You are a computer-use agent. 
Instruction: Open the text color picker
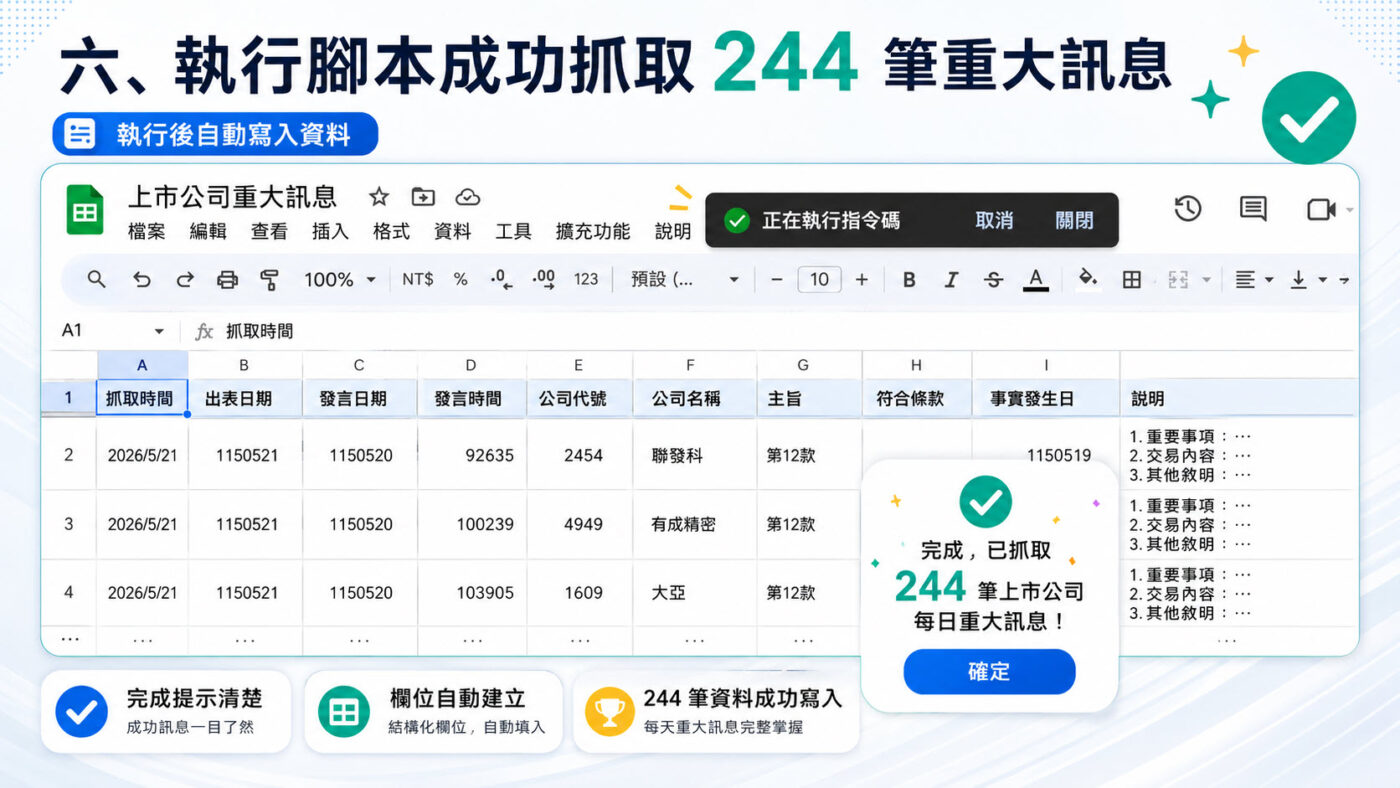(1036, 280)
